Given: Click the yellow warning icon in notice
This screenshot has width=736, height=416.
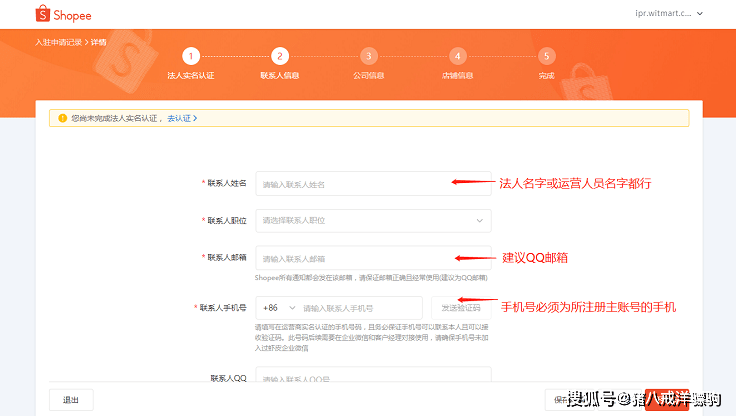Looking at the screenshot, I should click(x=62, y=118).
